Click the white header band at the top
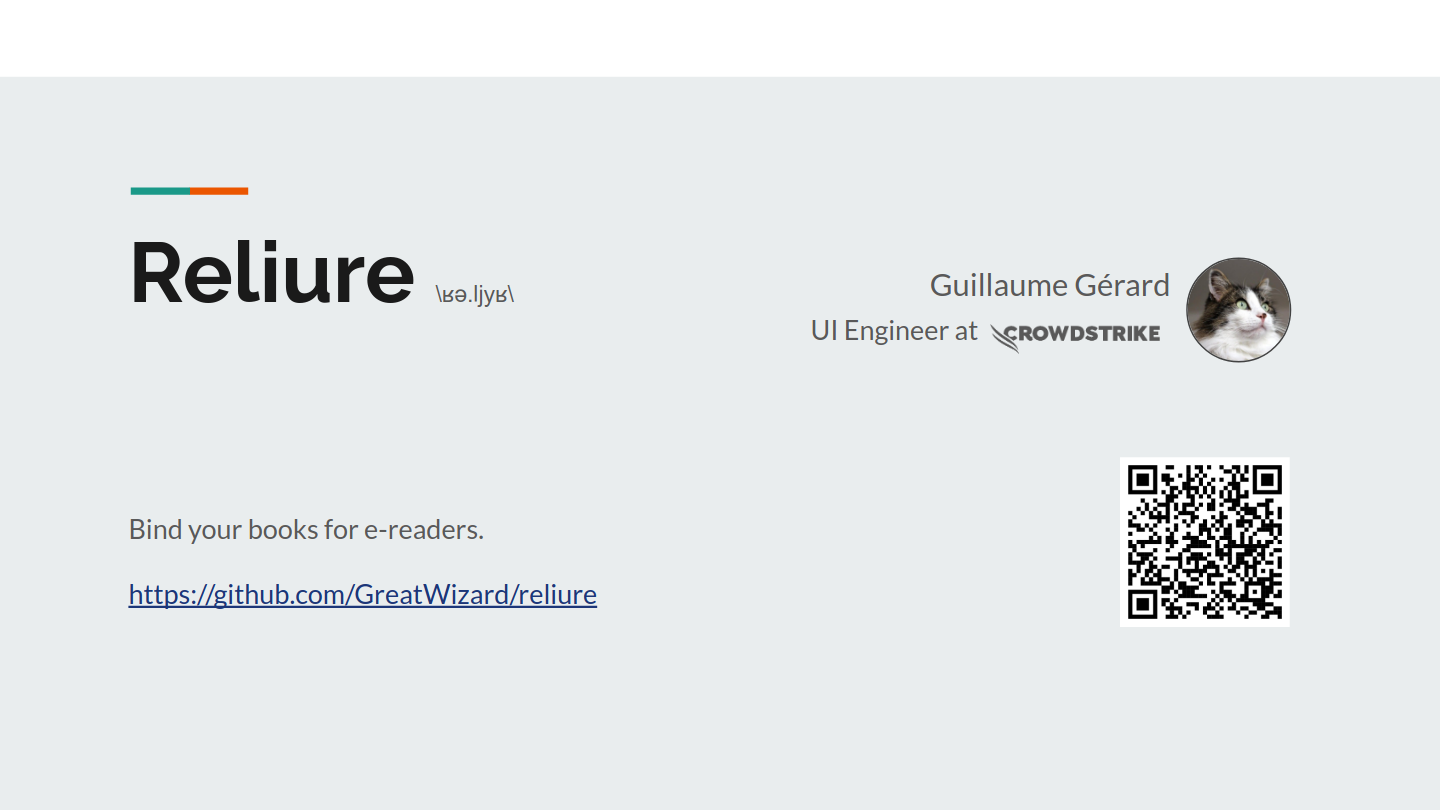Image resolution: width=1440 pixels, height=810 pixels. pos(720,38)
